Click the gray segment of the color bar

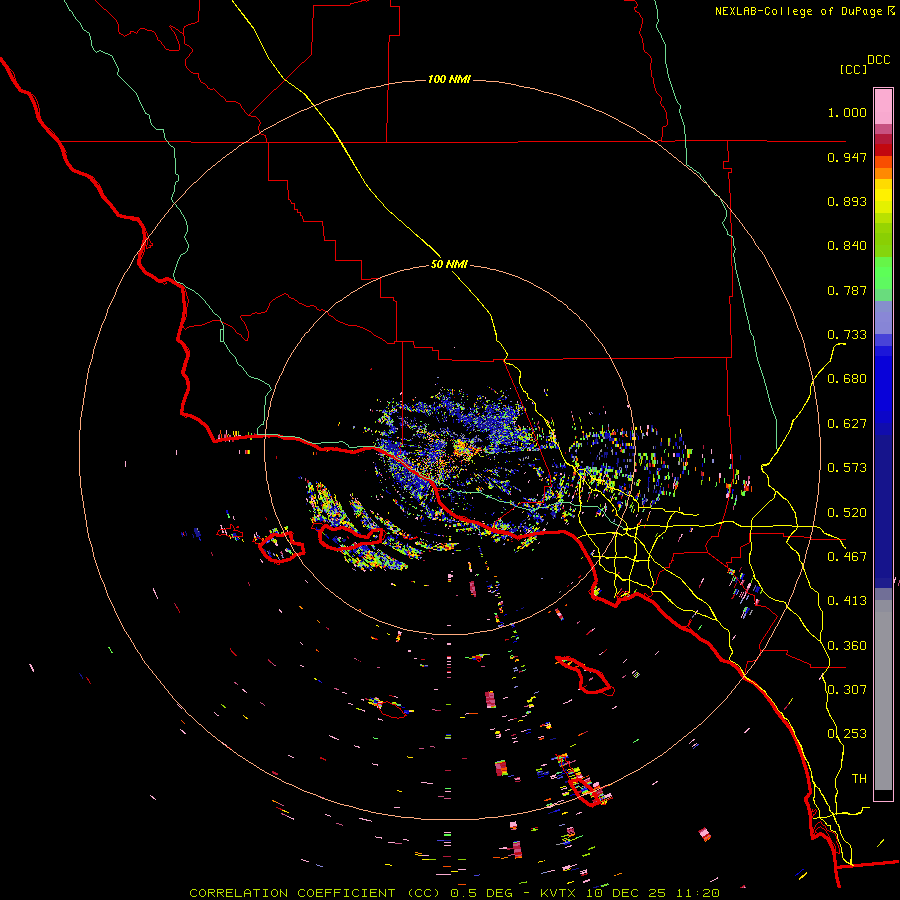pyautogui.click(x=883, y=695)
